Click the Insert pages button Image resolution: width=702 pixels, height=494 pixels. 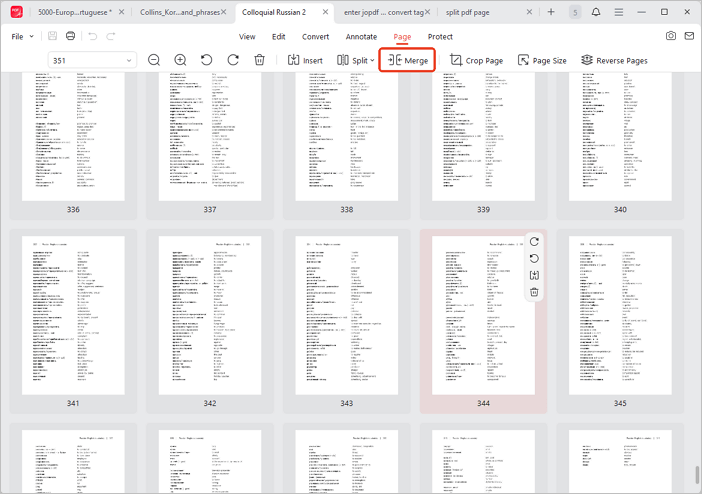click(305, 60)
